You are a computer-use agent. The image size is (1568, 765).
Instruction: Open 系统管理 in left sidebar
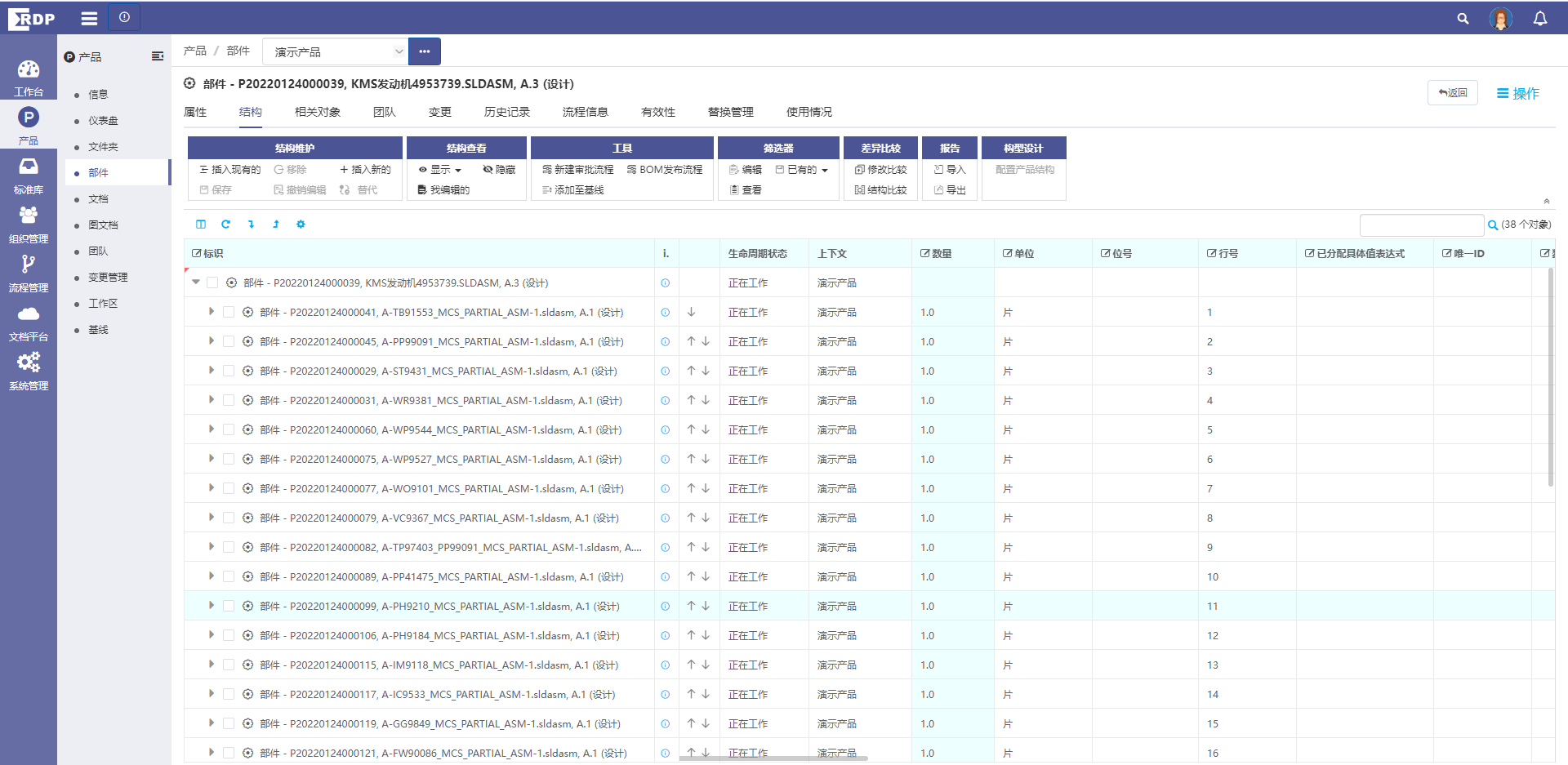coord(29,371)
